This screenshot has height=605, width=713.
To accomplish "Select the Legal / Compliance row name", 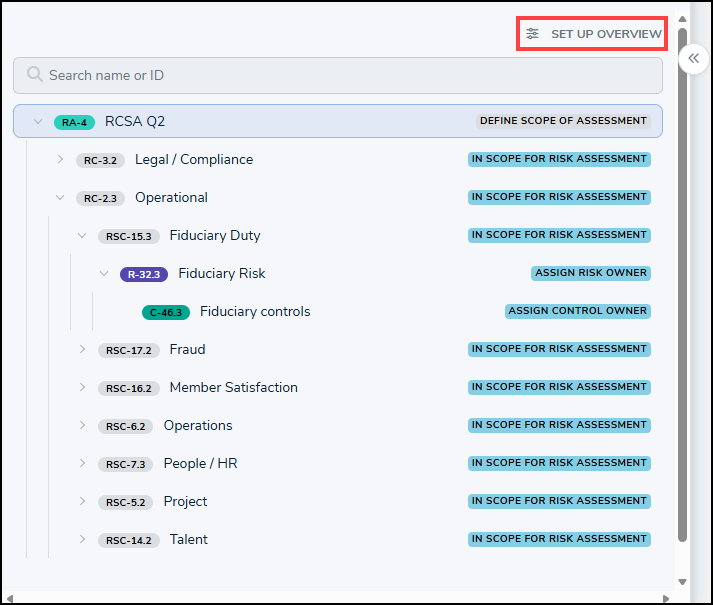I will (x=194, y=160).
